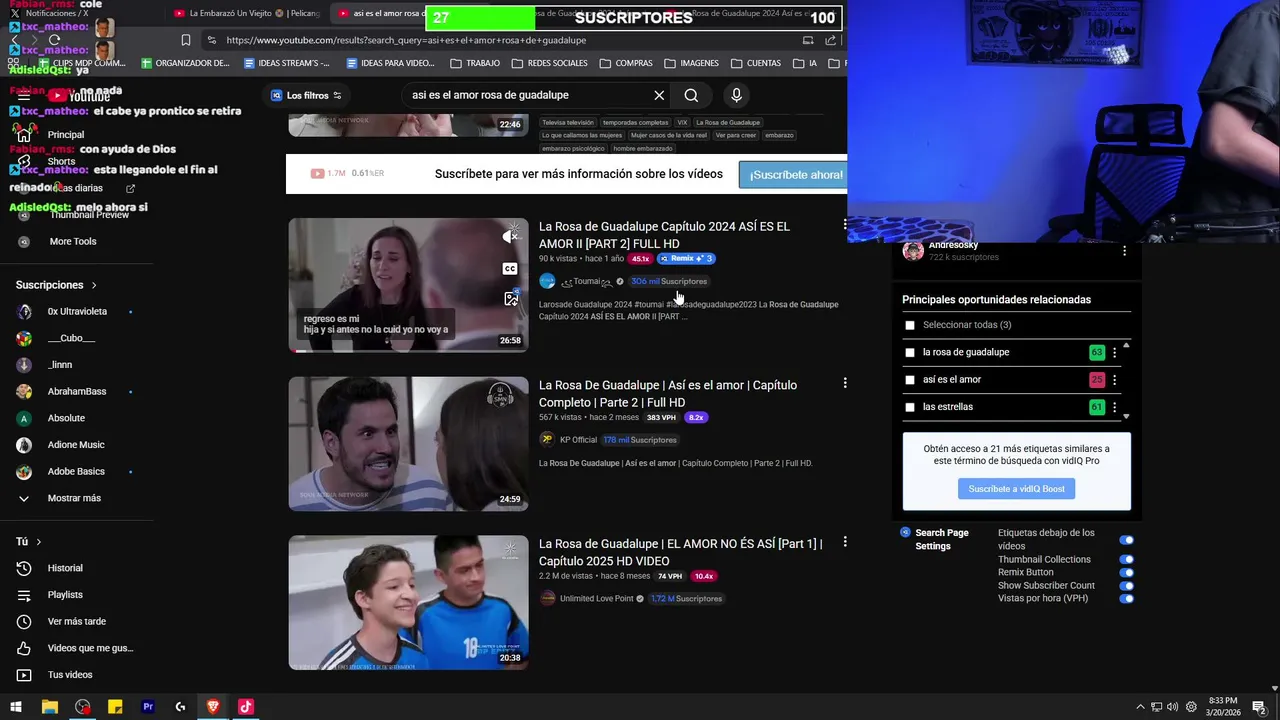Mute preview on the first video thumbnail
The height and width of the screenshot is (720, 1280).
(510, 237)
